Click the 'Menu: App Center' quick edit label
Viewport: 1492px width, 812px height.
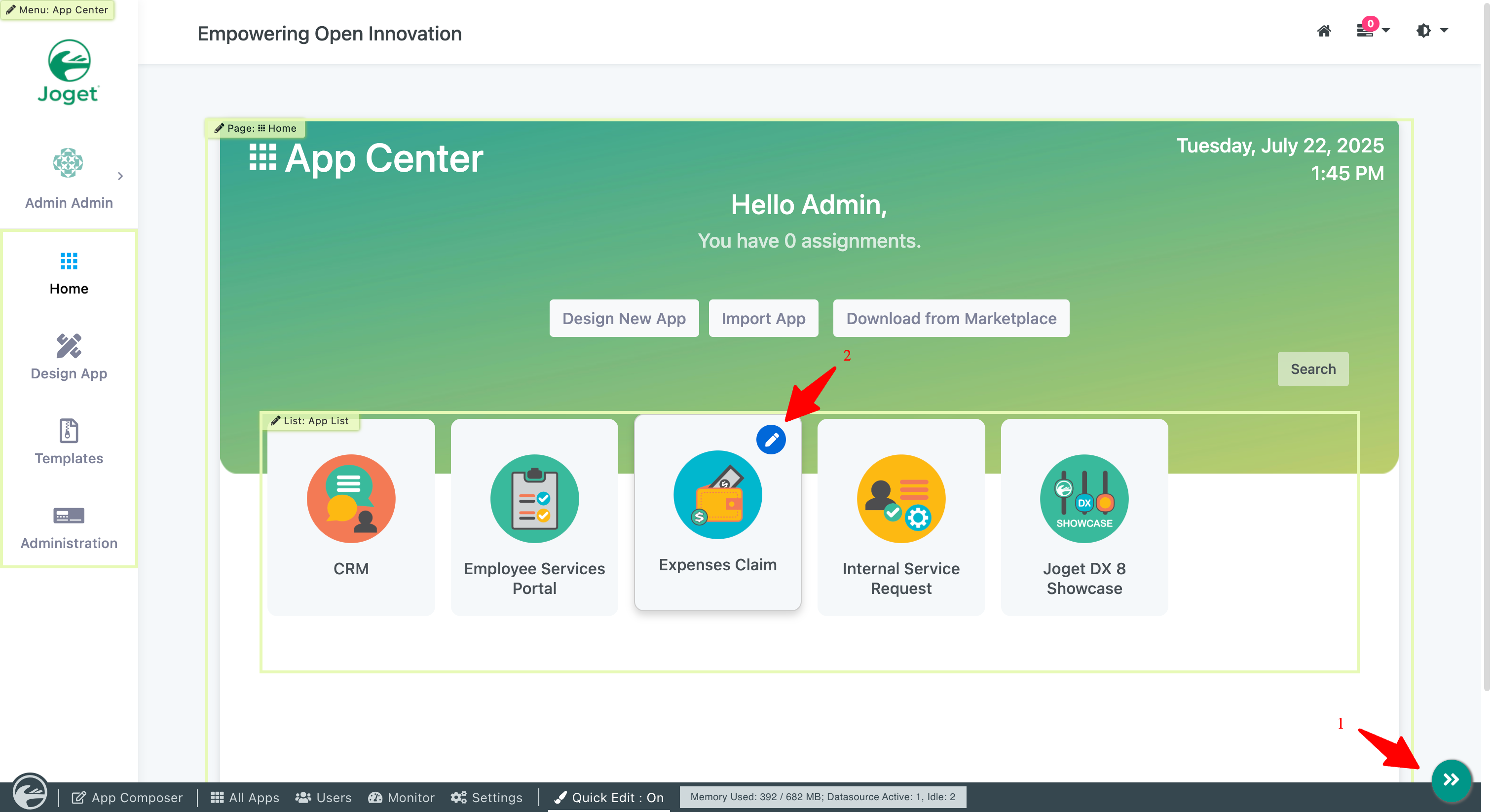click(x=57, y=10)
